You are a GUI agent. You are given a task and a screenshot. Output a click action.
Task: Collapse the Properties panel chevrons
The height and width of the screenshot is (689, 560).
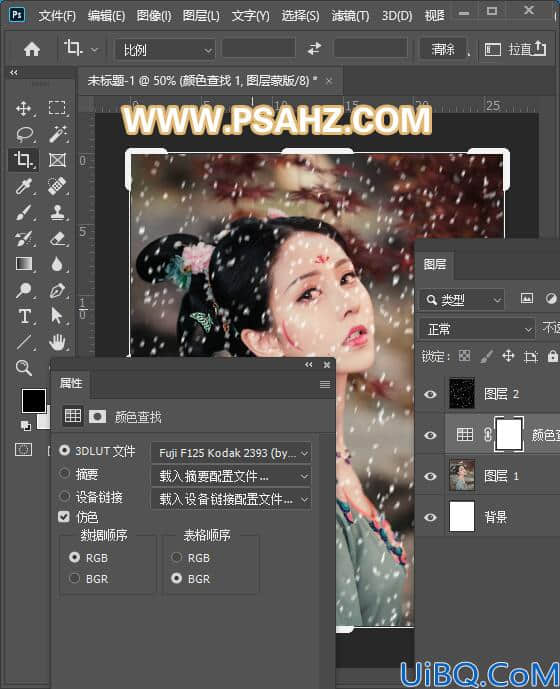point(309,365)
